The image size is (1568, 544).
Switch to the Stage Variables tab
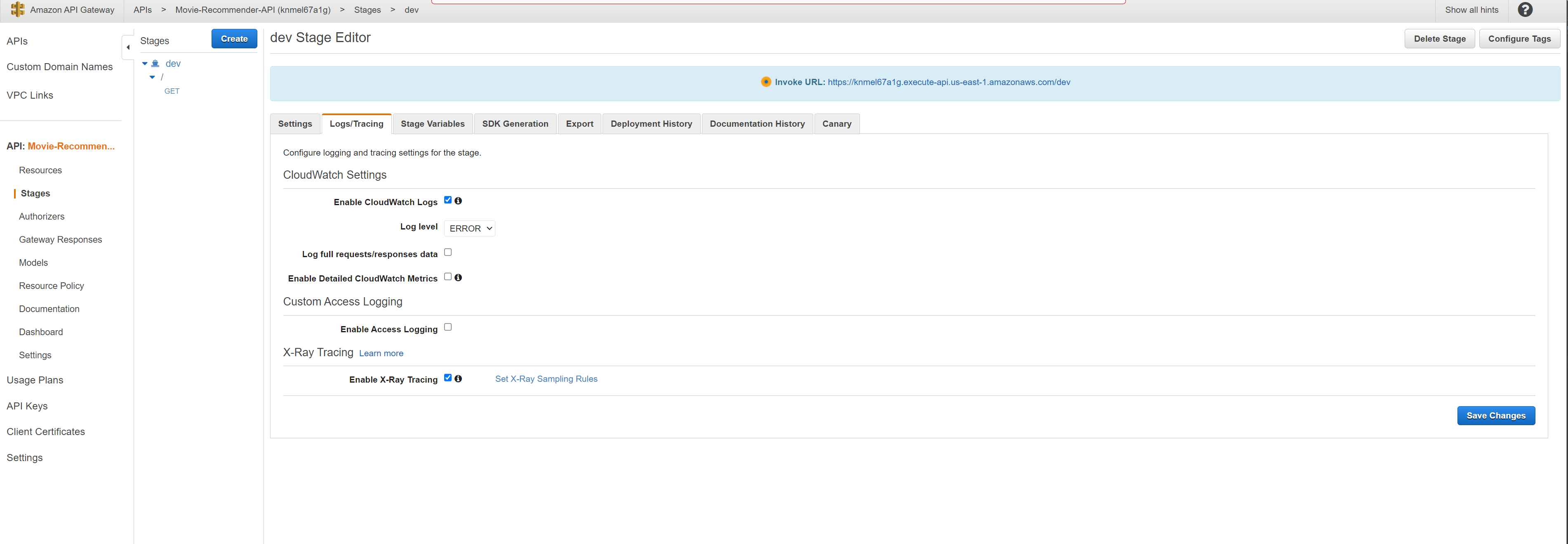pos(432,124)
